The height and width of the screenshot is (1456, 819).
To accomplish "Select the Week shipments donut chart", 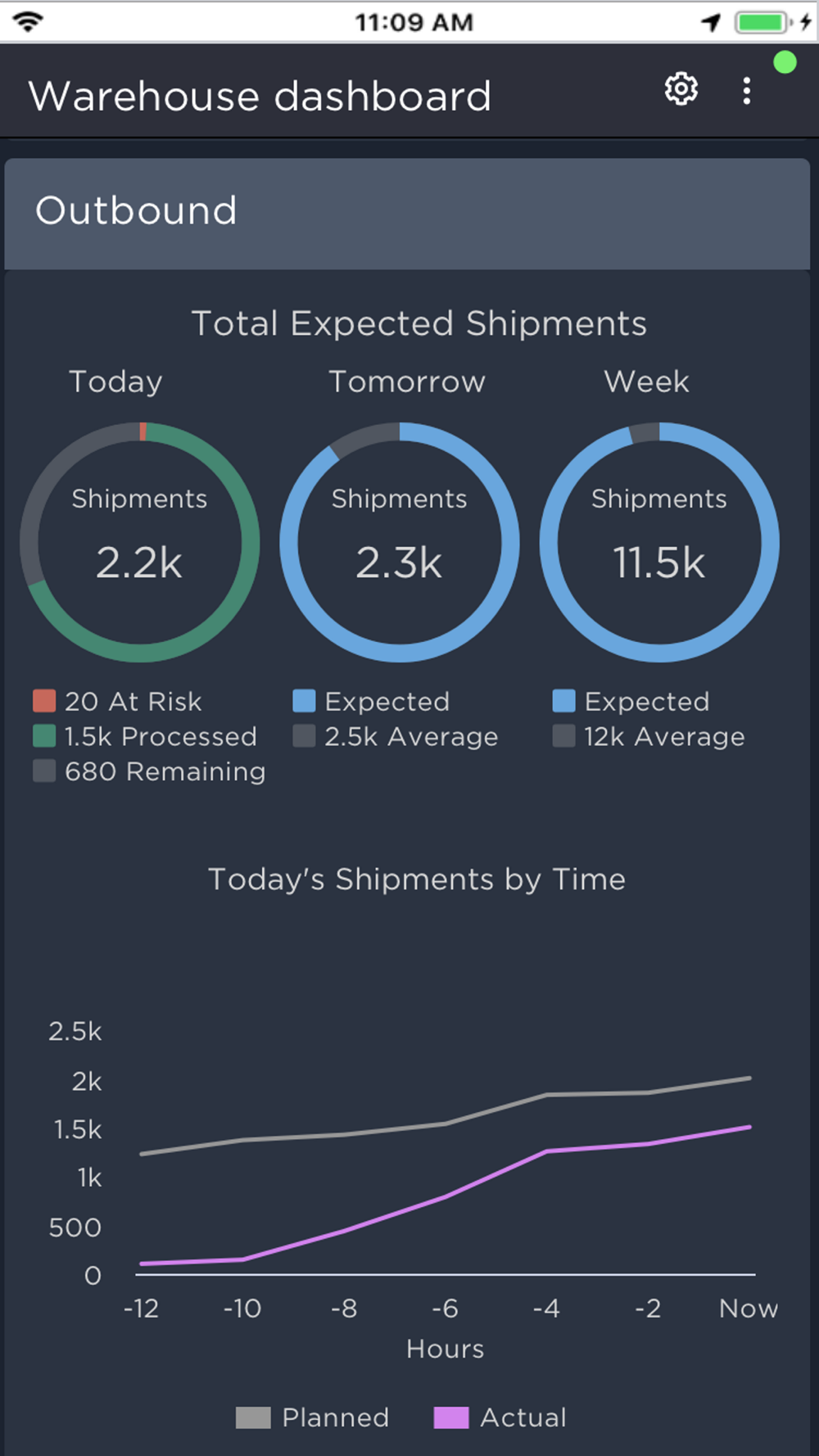I will tap(659, 542).
